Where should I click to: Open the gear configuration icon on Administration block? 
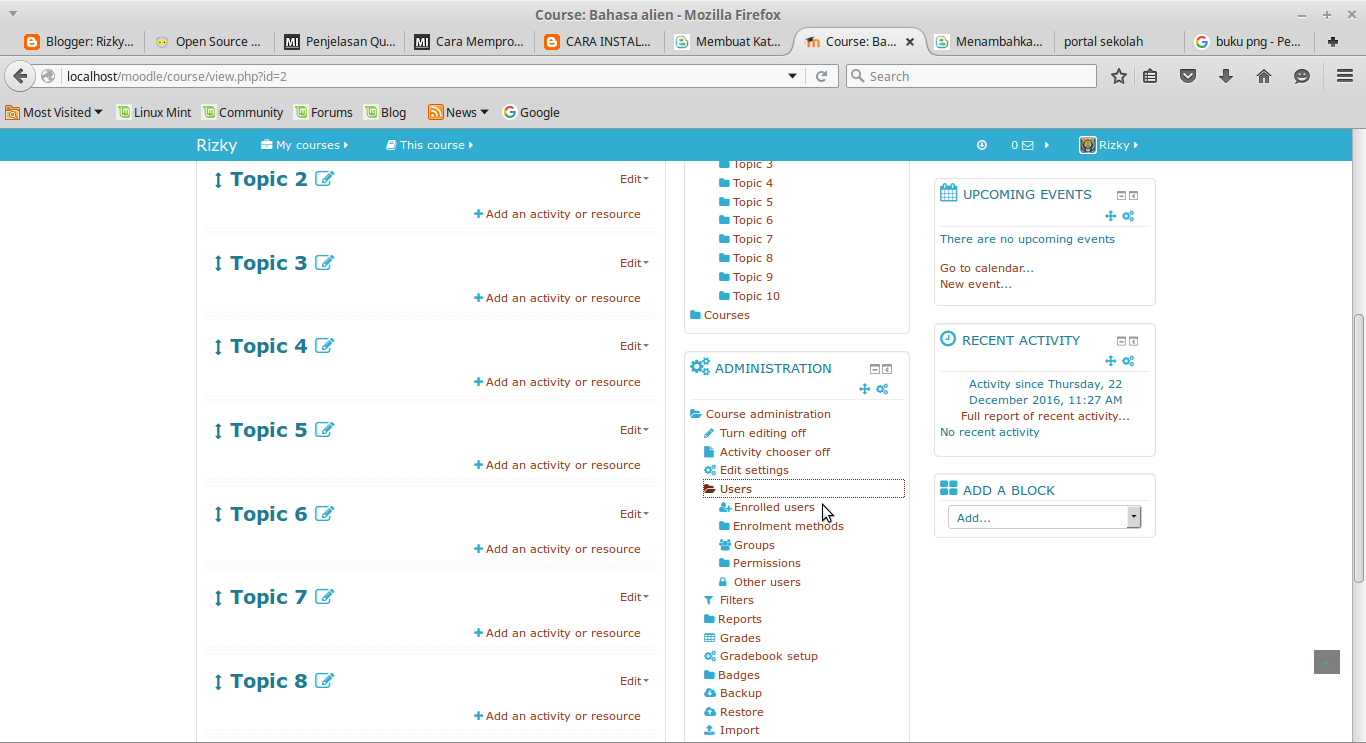pos(882,389)
